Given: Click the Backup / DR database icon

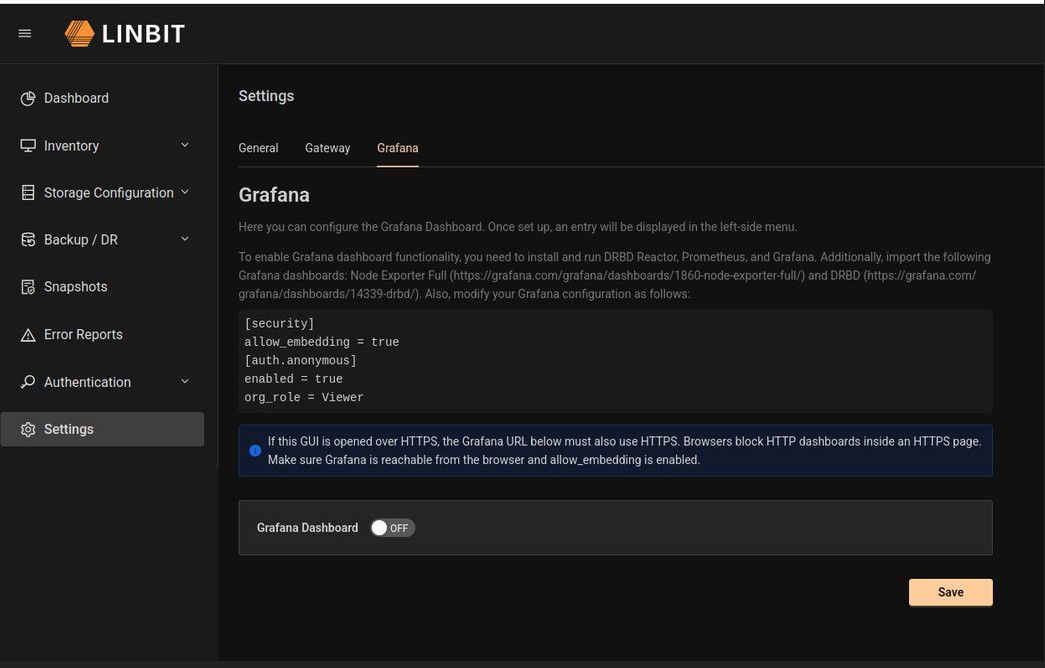Looking at the screenshot, I should (x=28, y=240).
